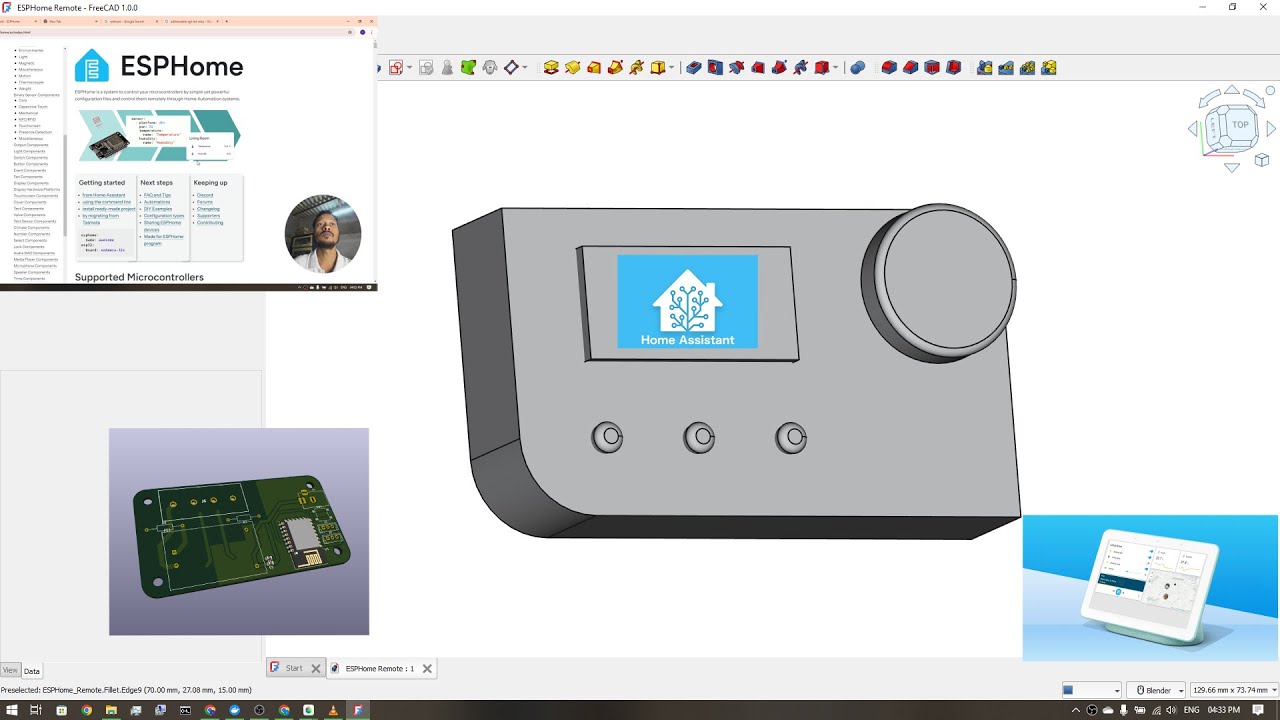The height and width of the screenshot is (720, 1280).
Task: Open the Blender navigation style dropdown
Action: click(x=1156, y=690)
